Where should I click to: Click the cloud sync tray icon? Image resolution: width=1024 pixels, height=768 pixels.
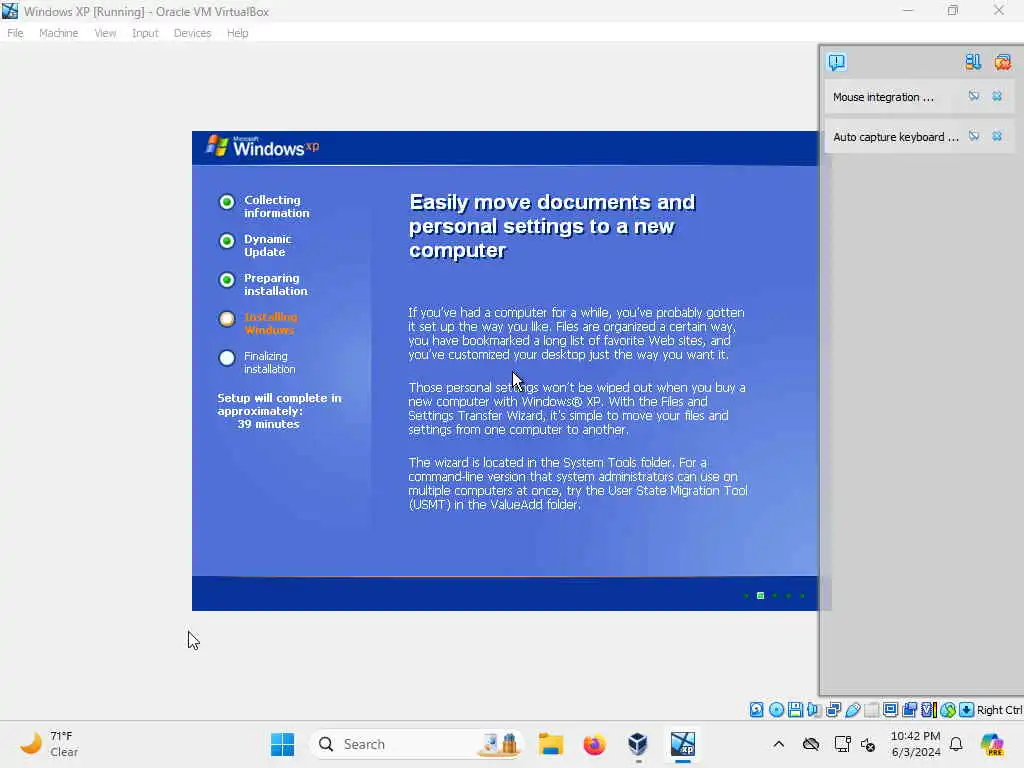(810, 744)
